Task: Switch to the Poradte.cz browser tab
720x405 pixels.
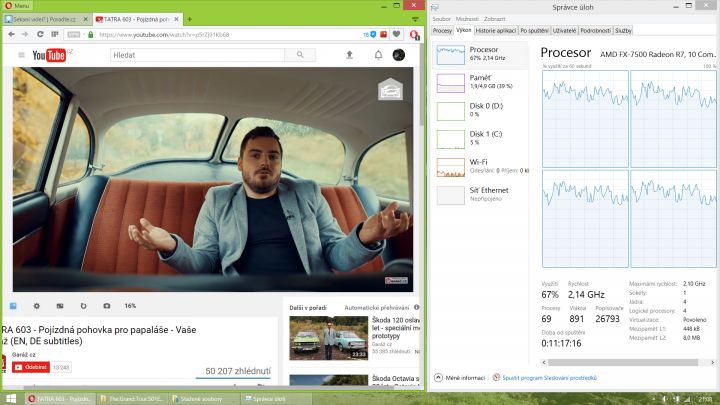Action: click(x=46, y=19)
